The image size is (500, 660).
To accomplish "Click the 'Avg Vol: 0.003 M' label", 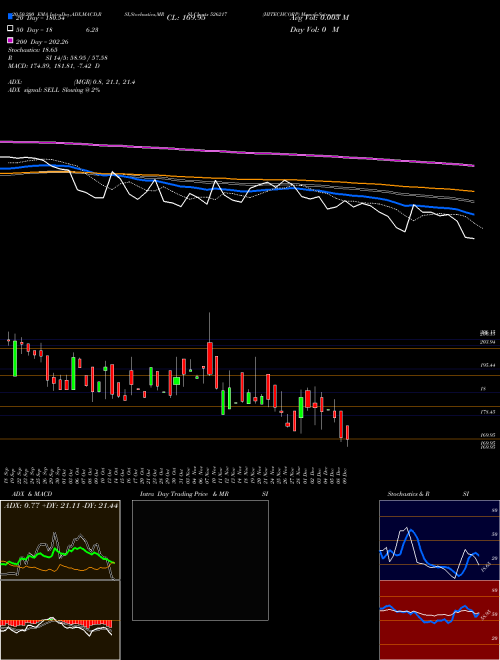I will point(319,18).
